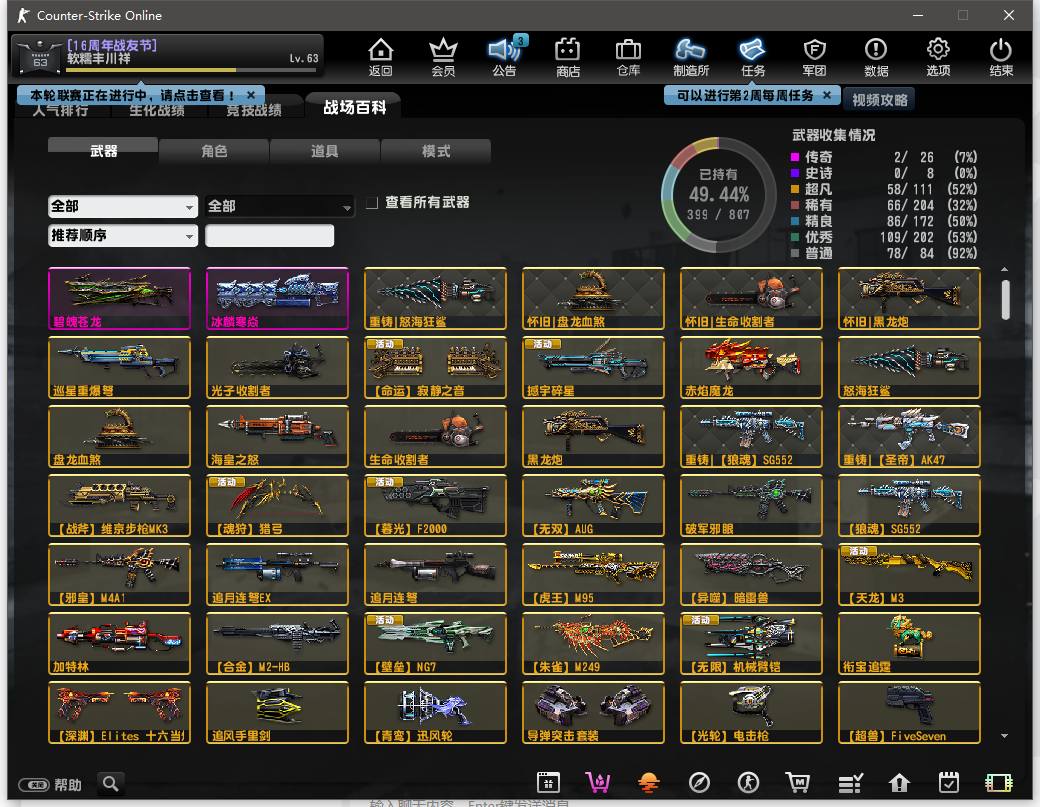Select the 重铸|怒海狂鲨 weapon card
The image size is (1040, 807).
pos(435,298)
